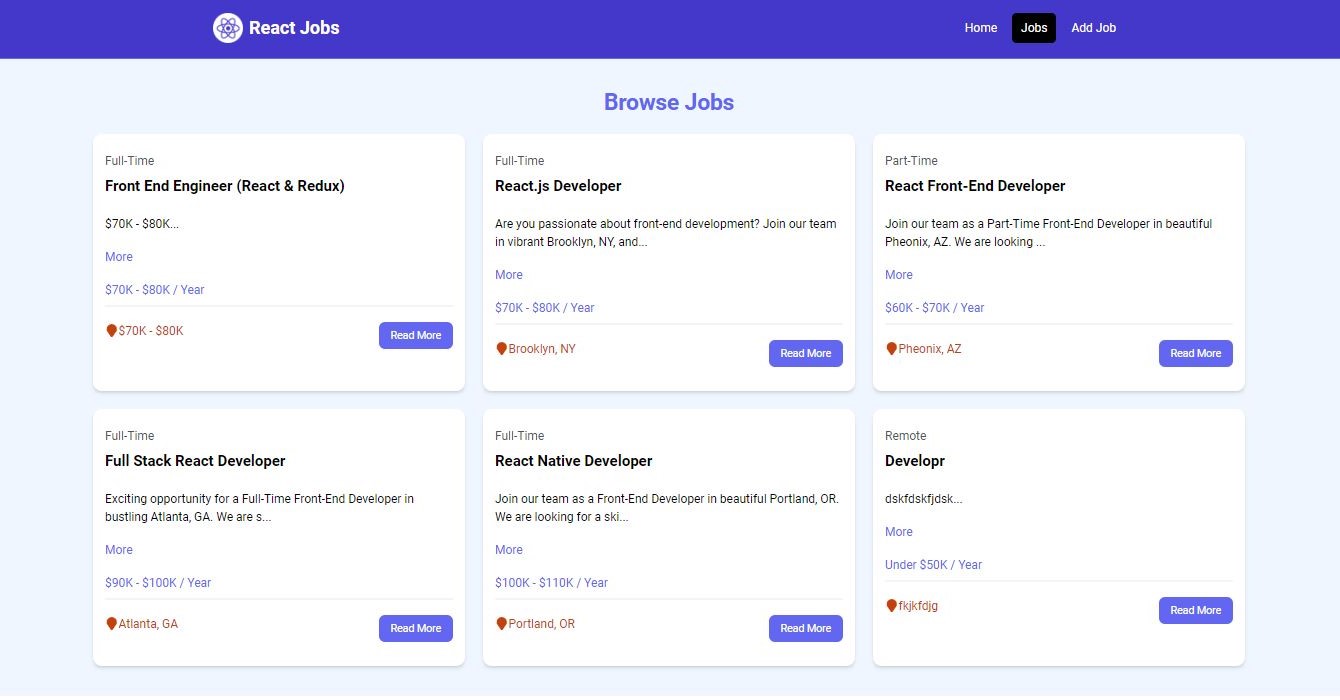1340x700 pixels.
Task: Expand description of React.js Developer via More
Action: coord(509,275)
